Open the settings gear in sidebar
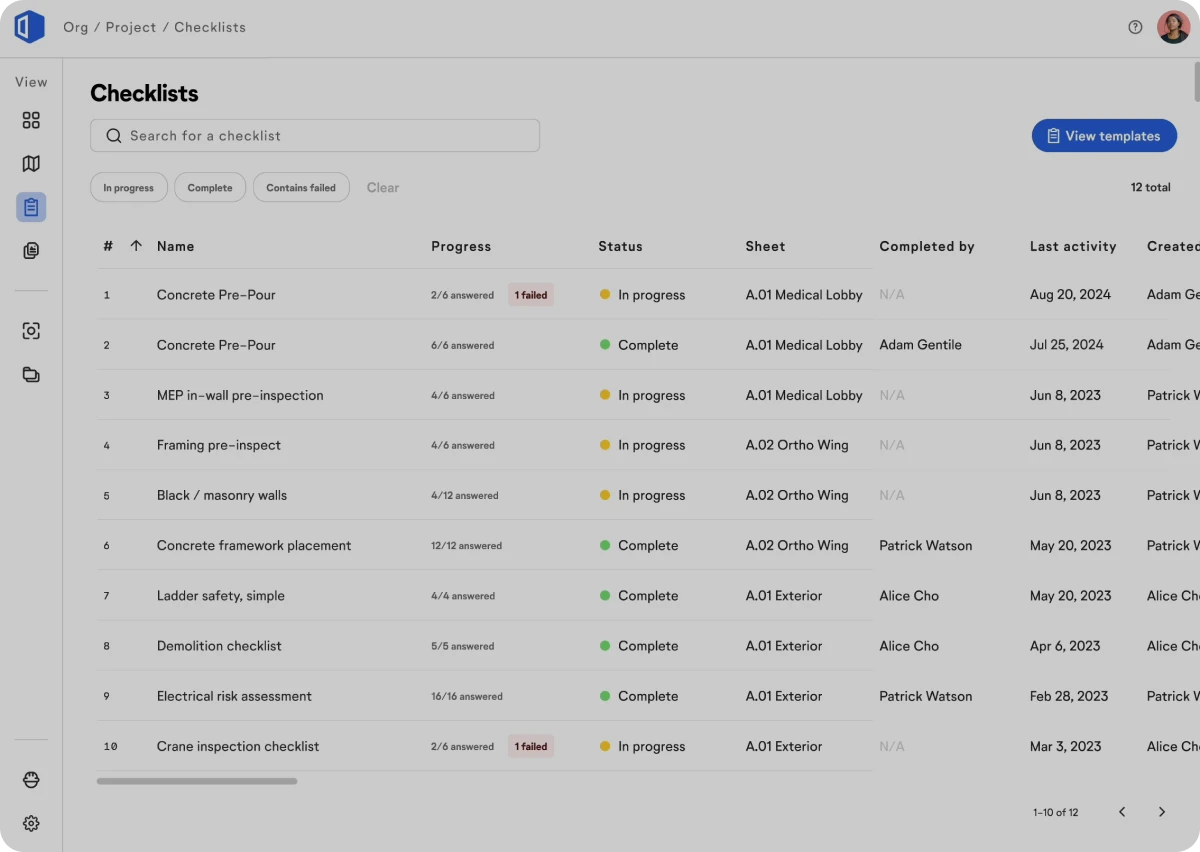This screenshot has width=1200, height=852. click(31, 823)
